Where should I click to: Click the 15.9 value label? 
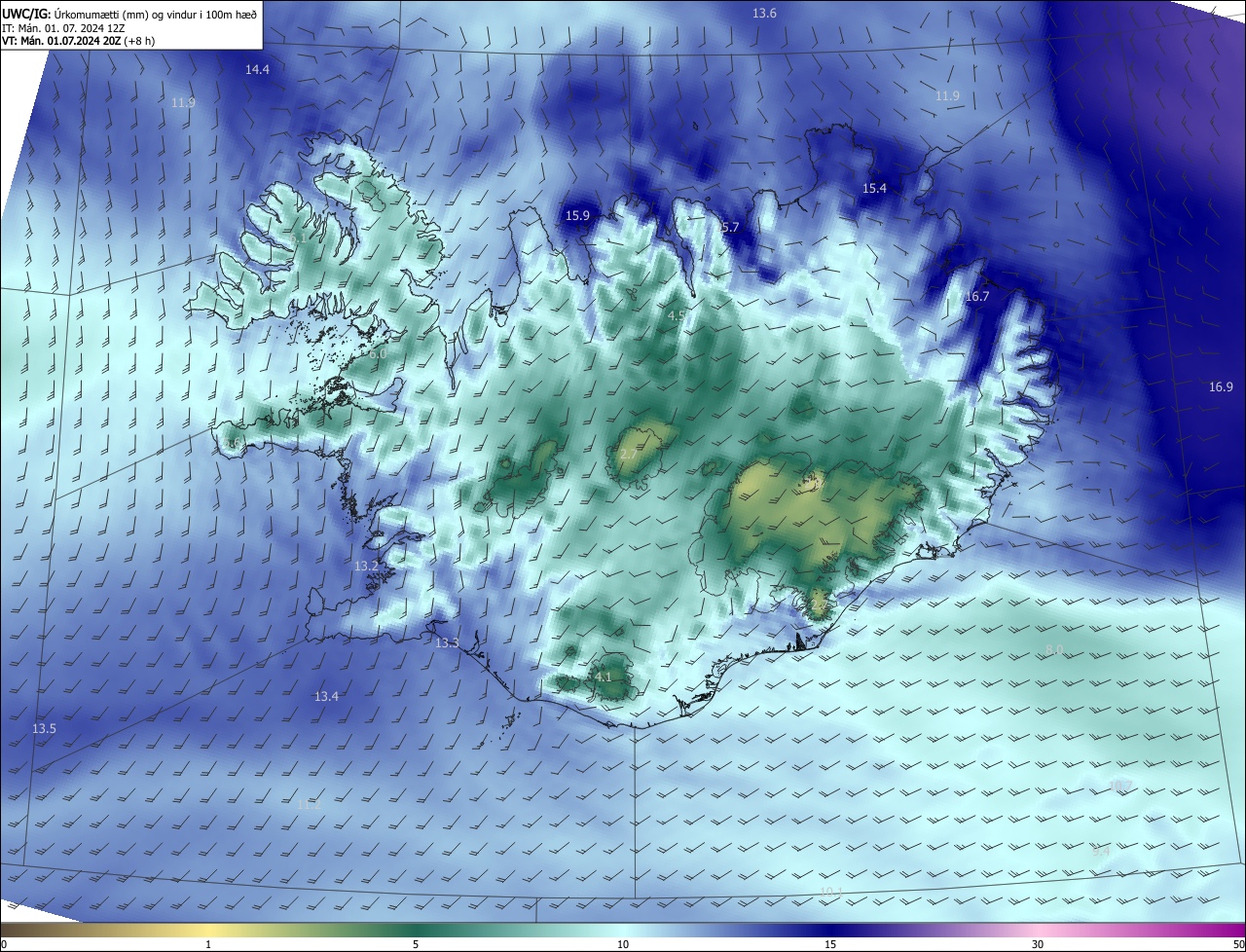click(577, 216)
